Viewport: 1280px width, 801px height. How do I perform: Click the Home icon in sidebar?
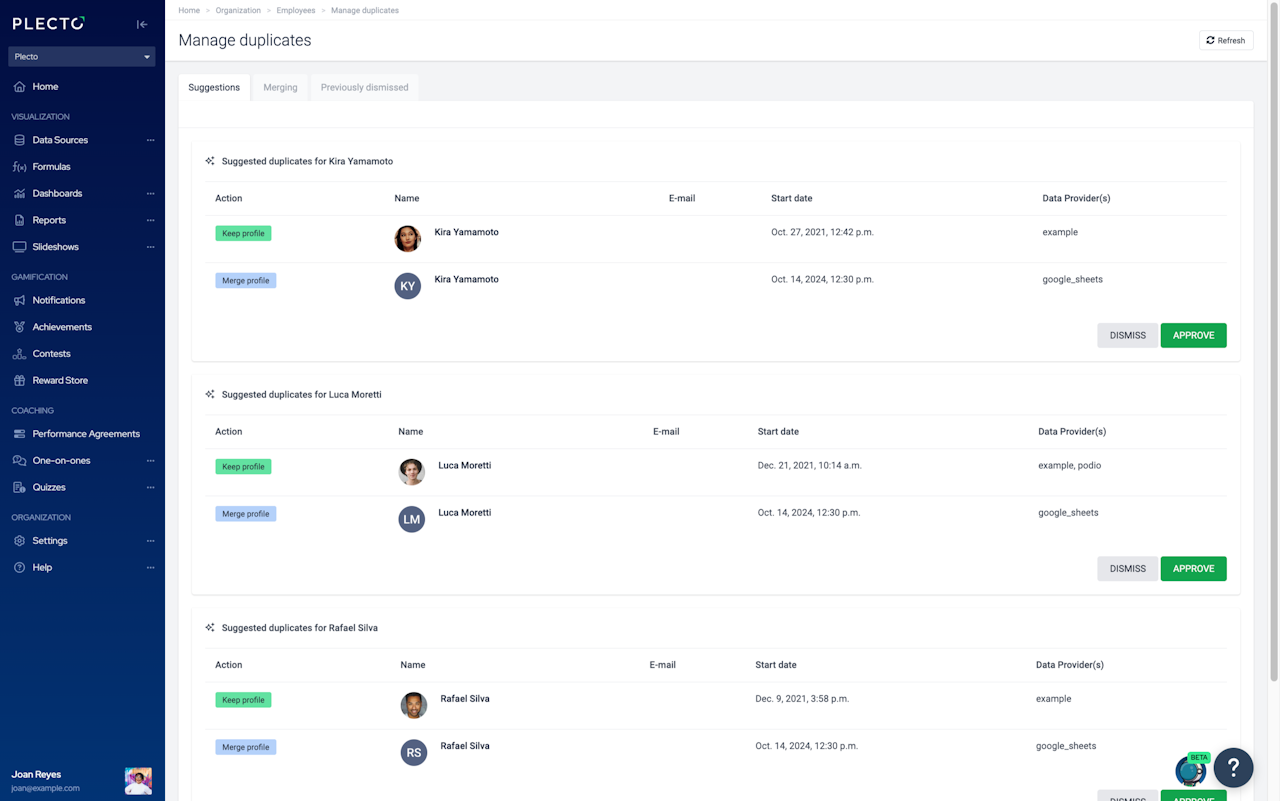(19, 87)
